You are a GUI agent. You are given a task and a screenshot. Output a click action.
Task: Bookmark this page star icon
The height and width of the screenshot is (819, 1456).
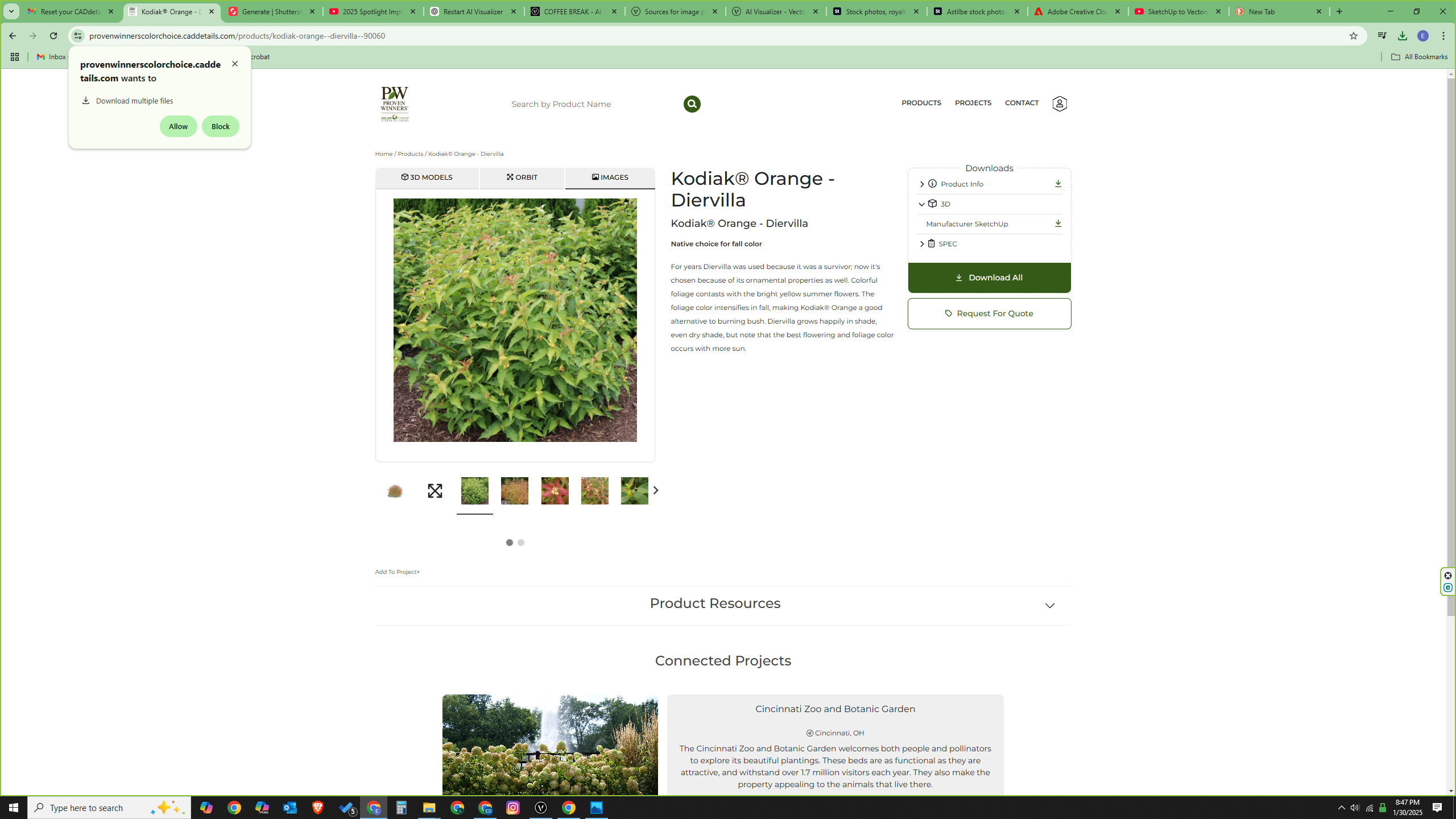[1353, 36]
